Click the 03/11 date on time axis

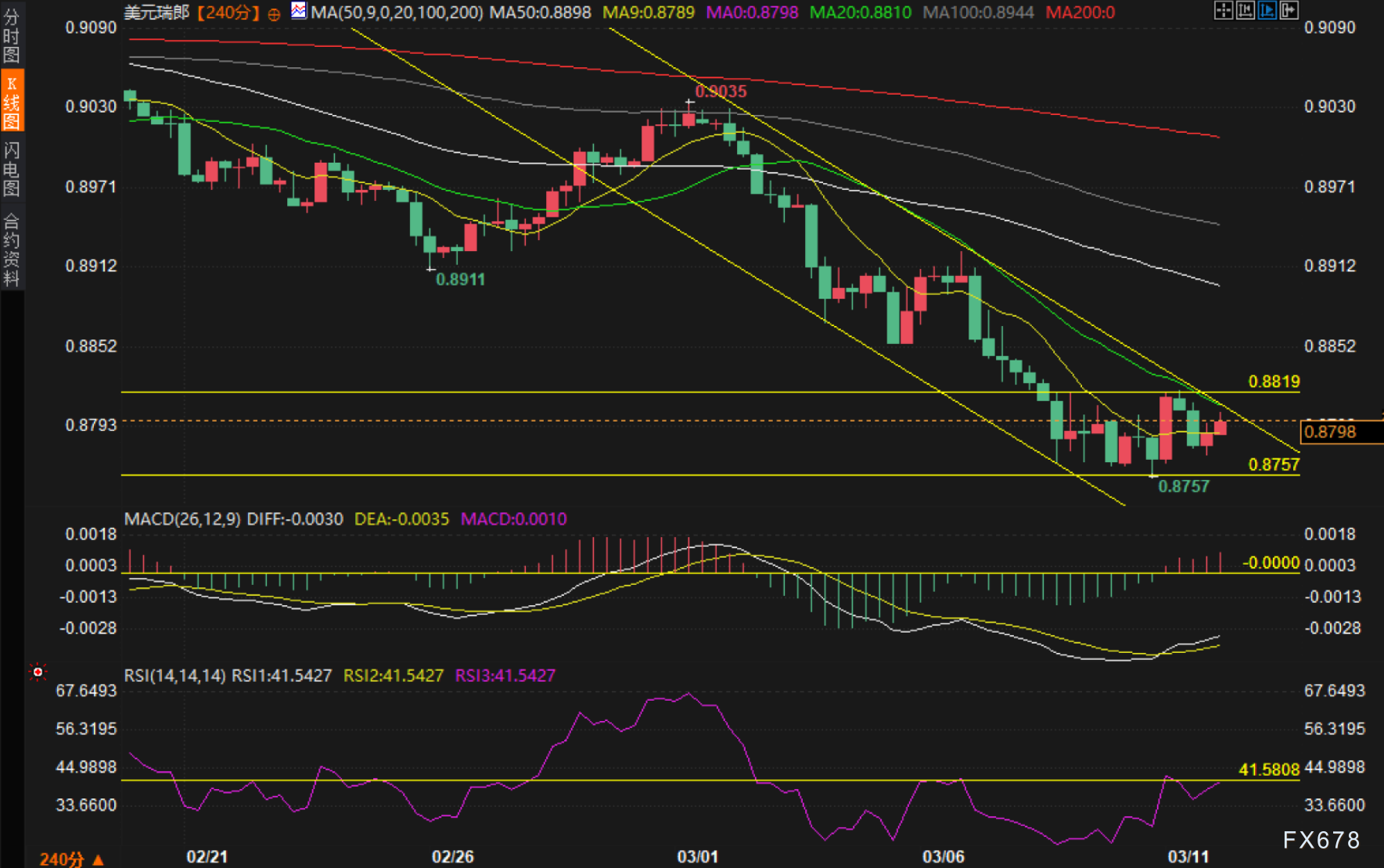(1188, 857)
